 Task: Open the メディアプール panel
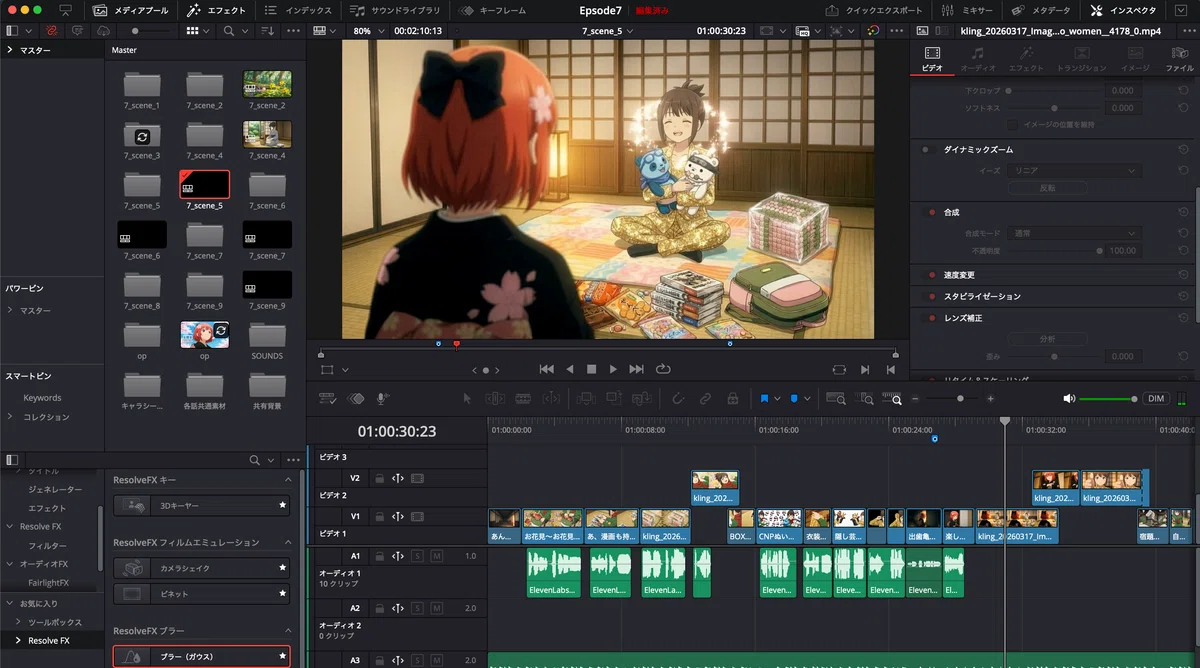[x=131, y=10]
